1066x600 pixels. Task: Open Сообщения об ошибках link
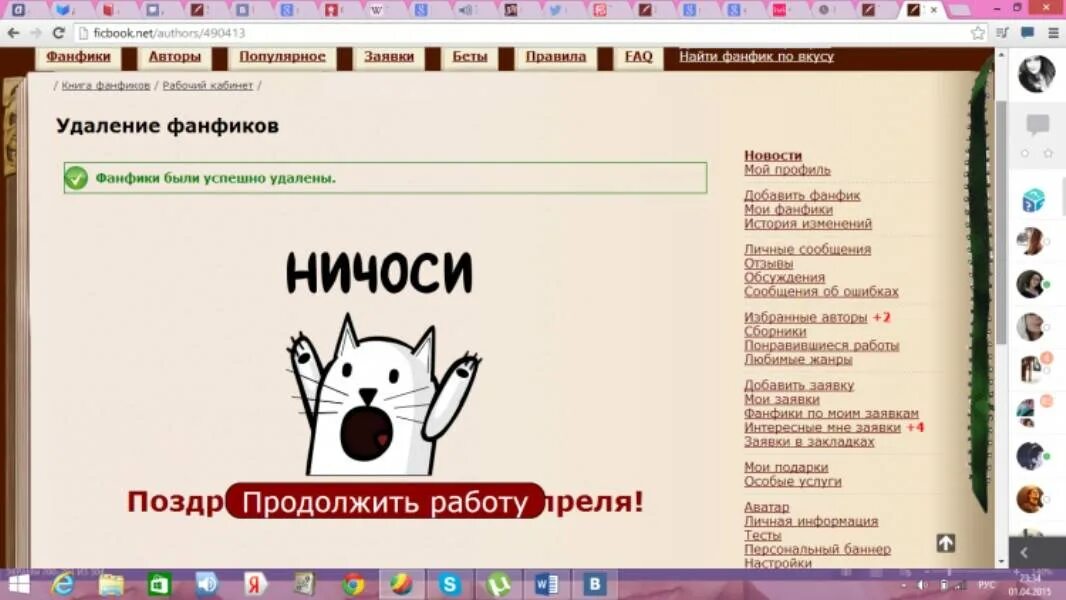coord(821,292)
